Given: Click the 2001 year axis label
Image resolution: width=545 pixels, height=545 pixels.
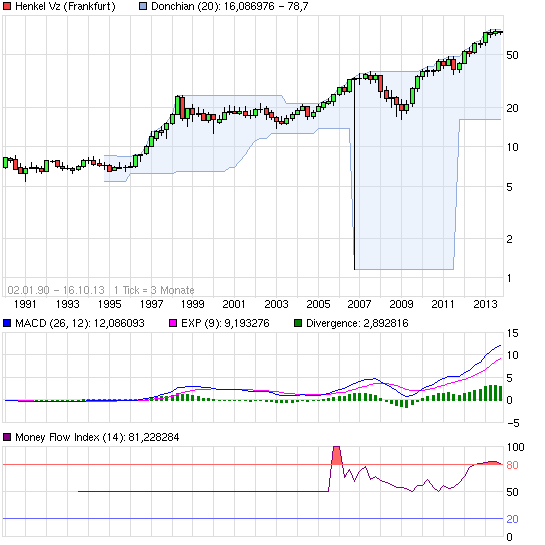Looking at the screenshot, I should [x=234, y=304].
